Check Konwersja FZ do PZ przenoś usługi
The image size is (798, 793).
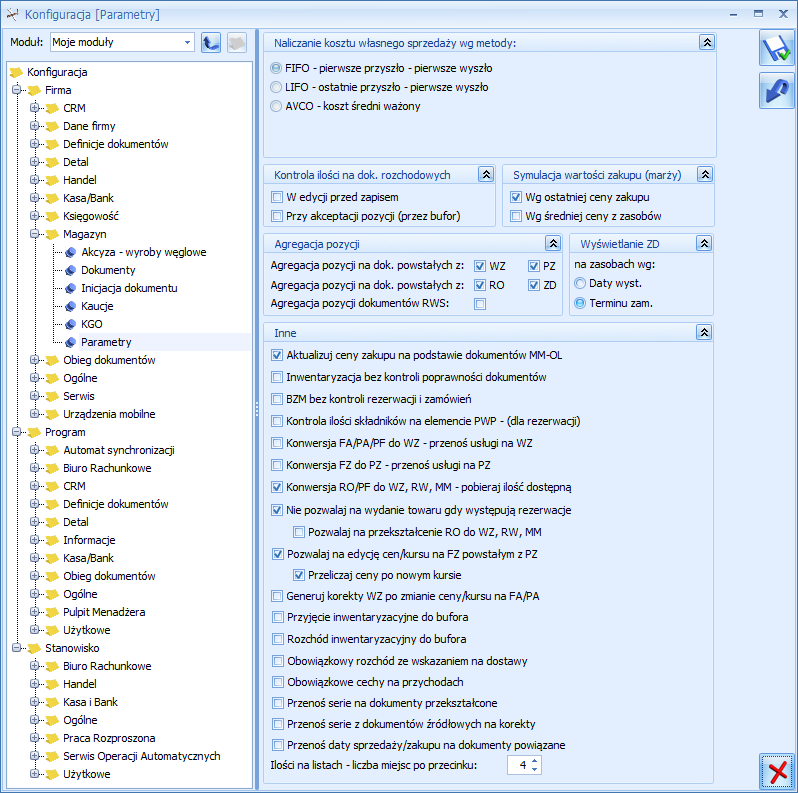277,465
